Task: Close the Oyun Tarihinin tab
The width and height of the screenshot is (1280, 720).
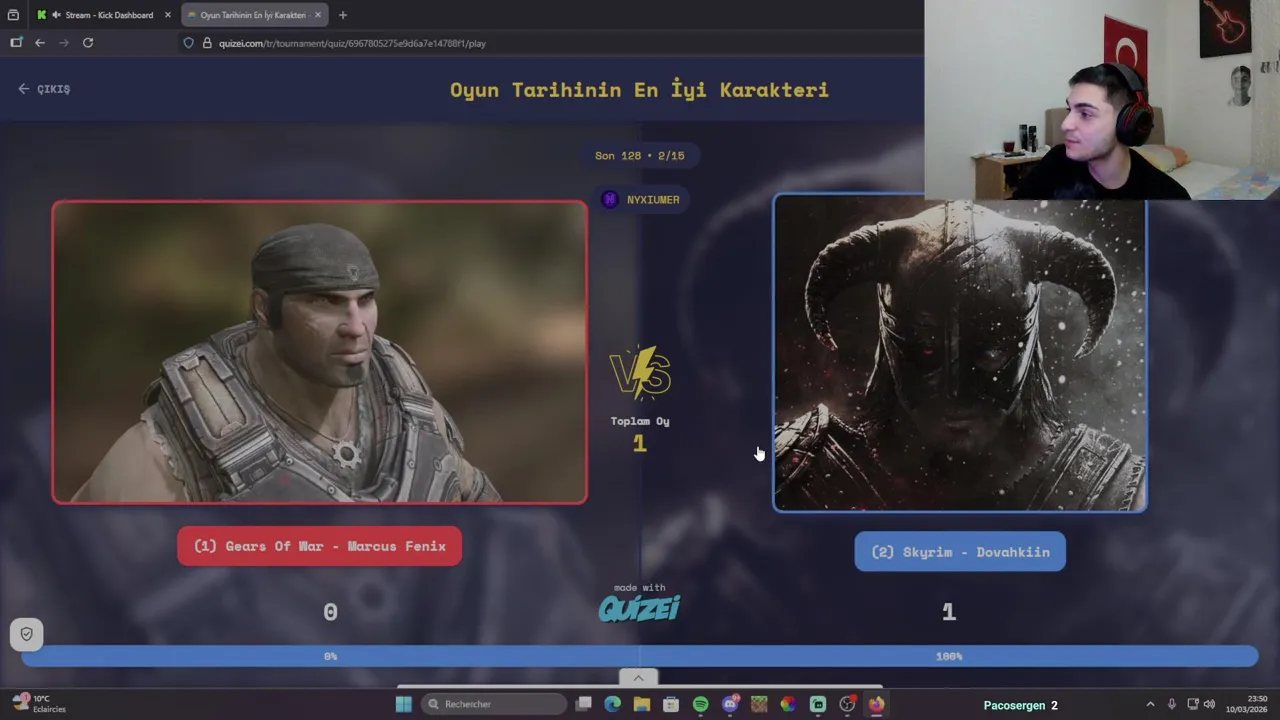Action: coord(318,15)
